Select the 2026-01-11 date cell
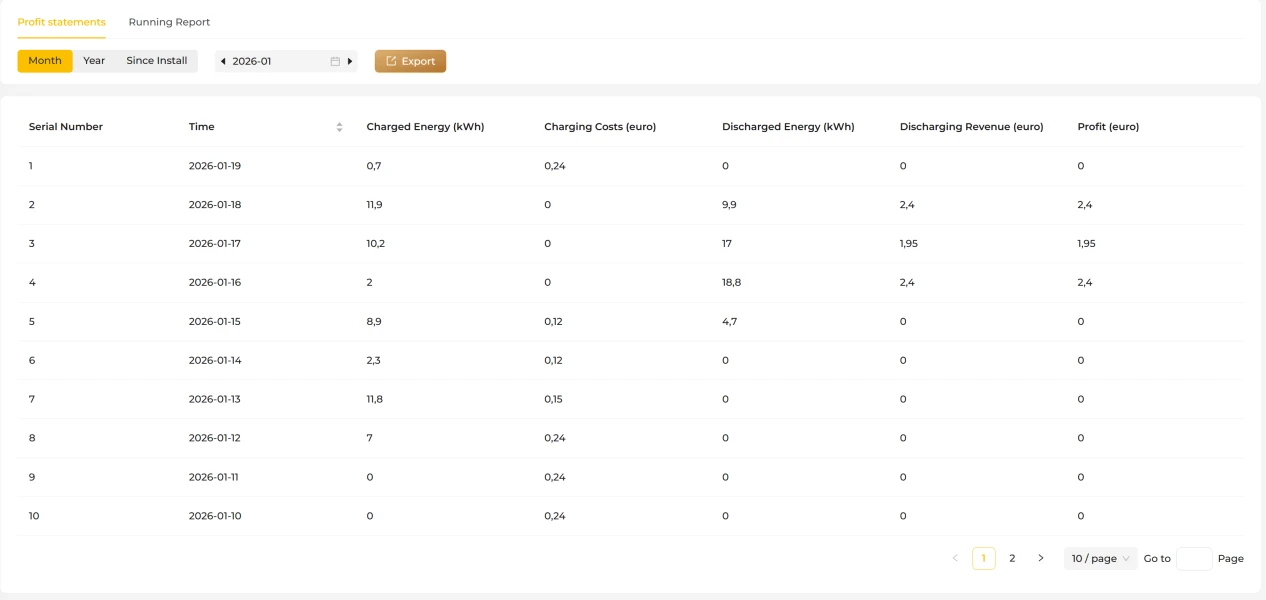 coord(214,477)
